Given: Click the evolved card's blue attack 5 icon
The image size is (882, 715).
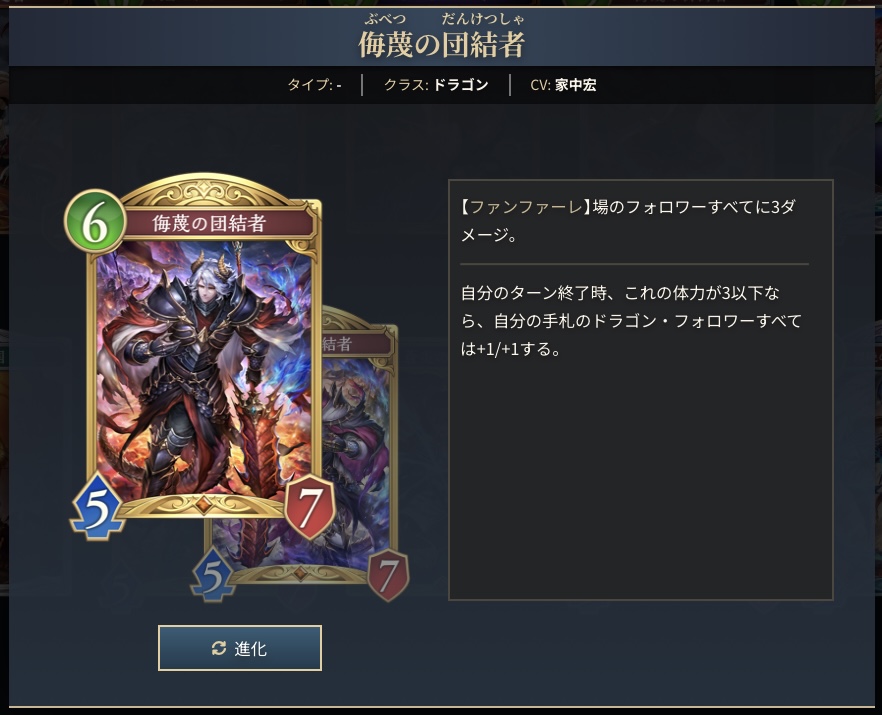Looking at the screenshot, I should (213, 574).
